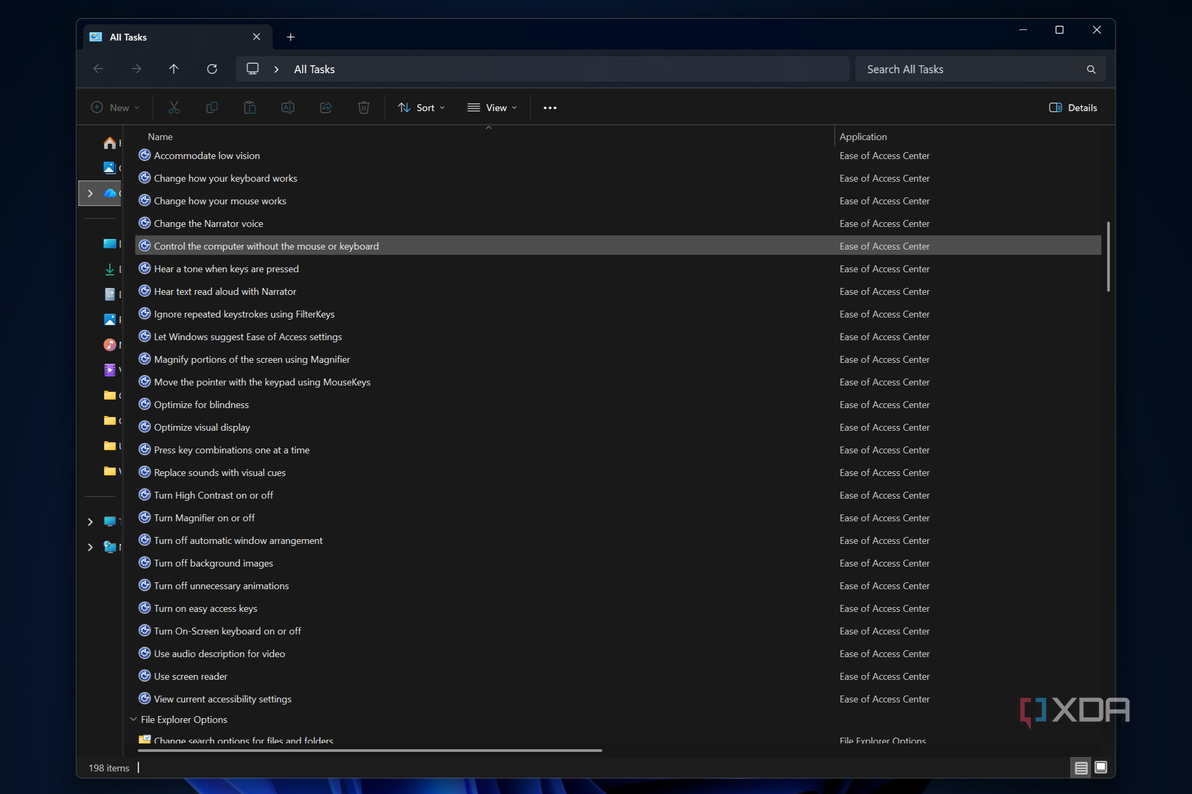
Task: Click the Delete trash icon
Action: pos(363,108)
